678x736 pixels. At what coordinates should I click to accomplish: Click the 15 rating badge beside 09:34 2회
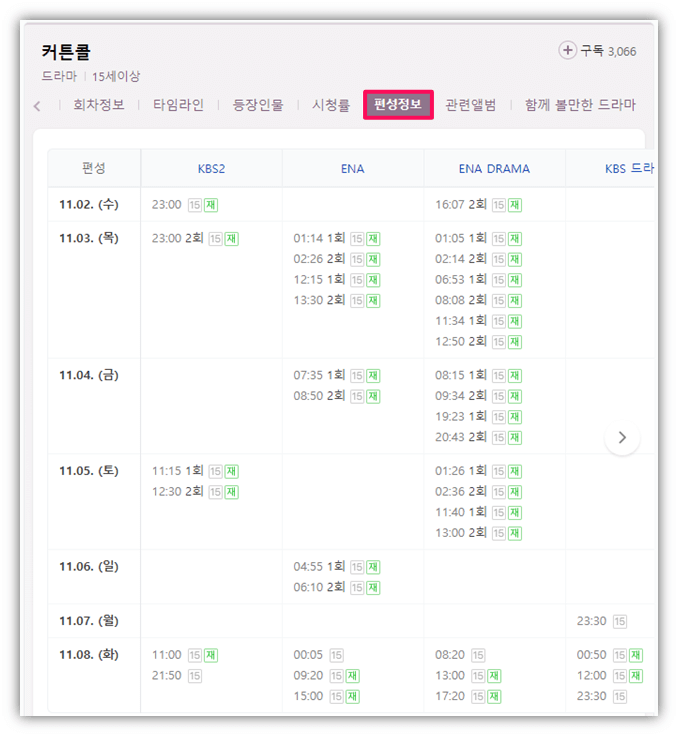(499, 397)
